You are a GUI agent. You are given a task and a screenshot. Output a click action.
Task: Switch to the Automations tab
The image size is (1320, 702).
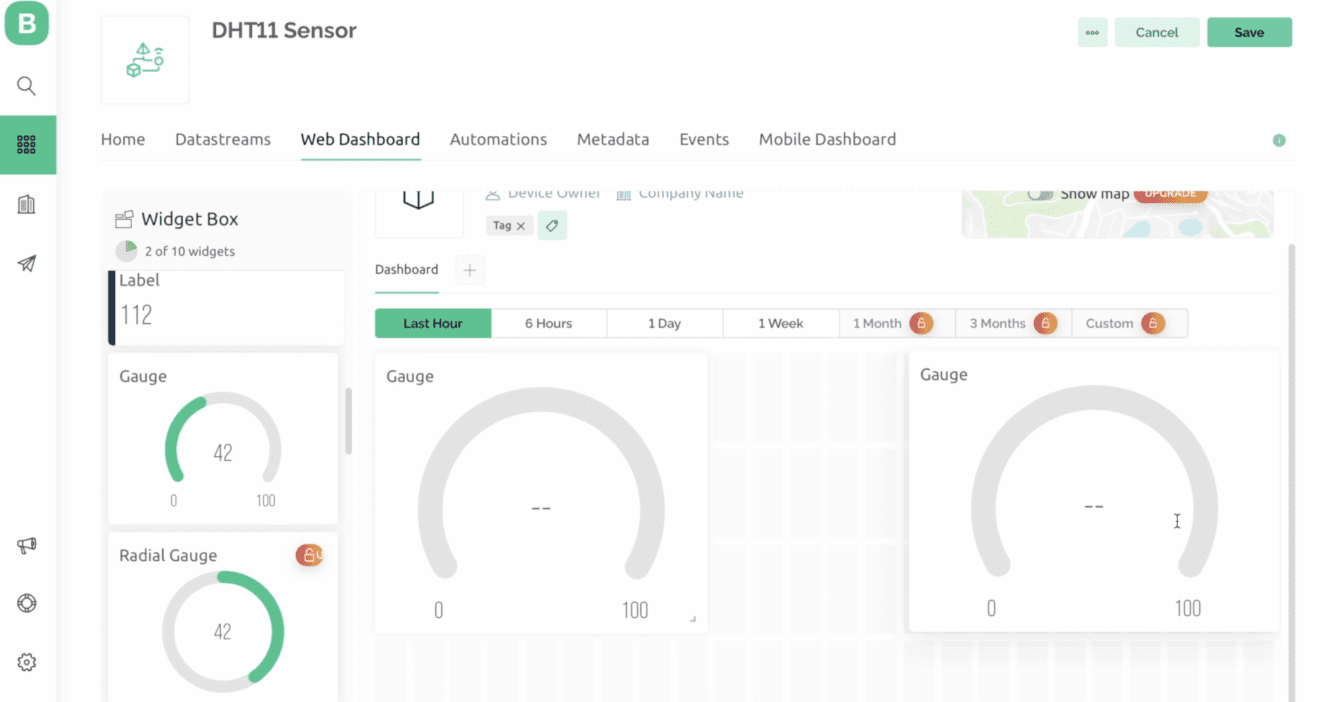498,139
